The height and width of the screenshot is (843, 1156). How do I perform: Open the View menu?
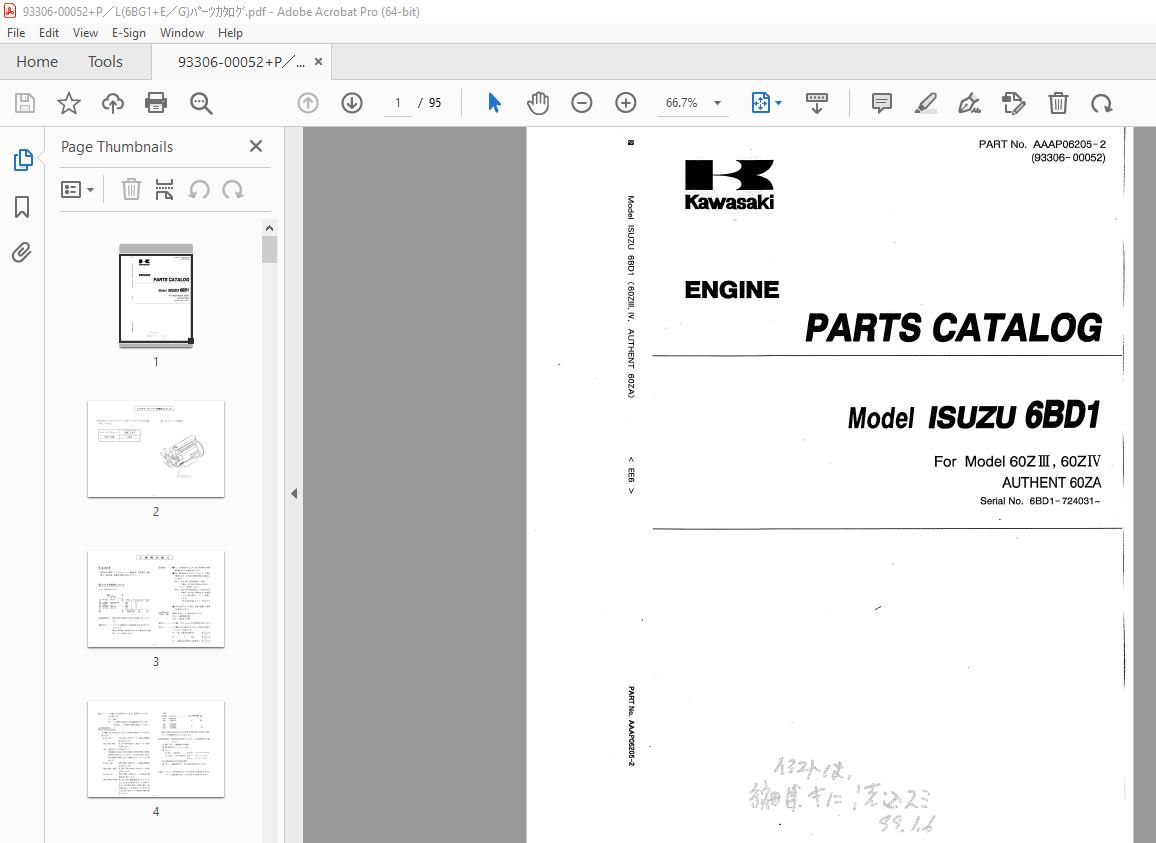pos(85,32)
